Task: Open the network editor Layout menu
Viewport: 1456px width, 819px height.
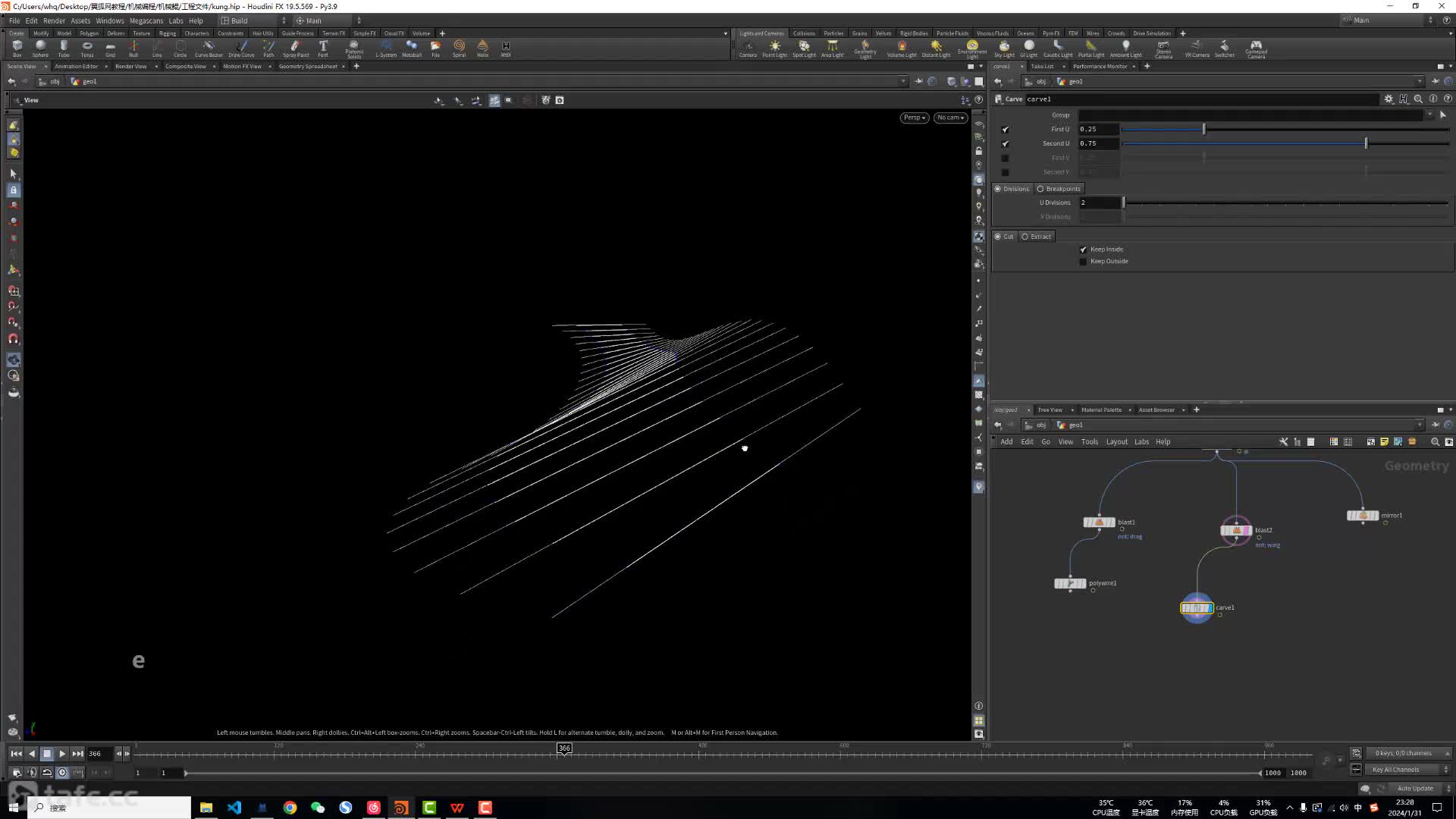Action: pyautogui.click(x=1116, y=442)
